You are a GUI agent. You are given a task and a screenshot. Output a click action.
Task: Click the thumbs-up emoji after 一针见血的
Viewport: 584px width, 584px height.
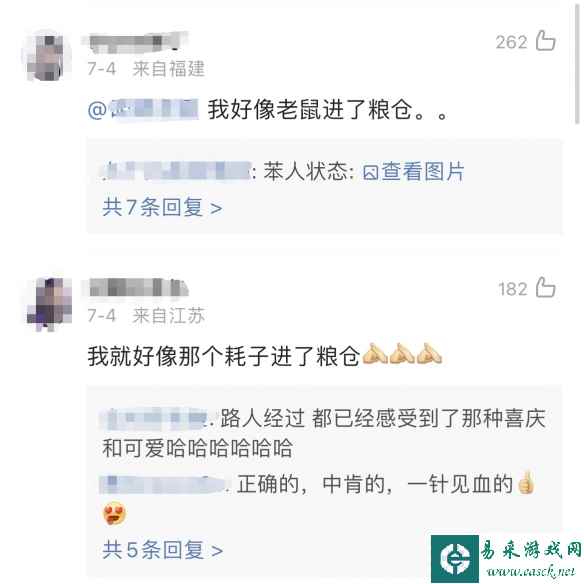coord(526,483)
